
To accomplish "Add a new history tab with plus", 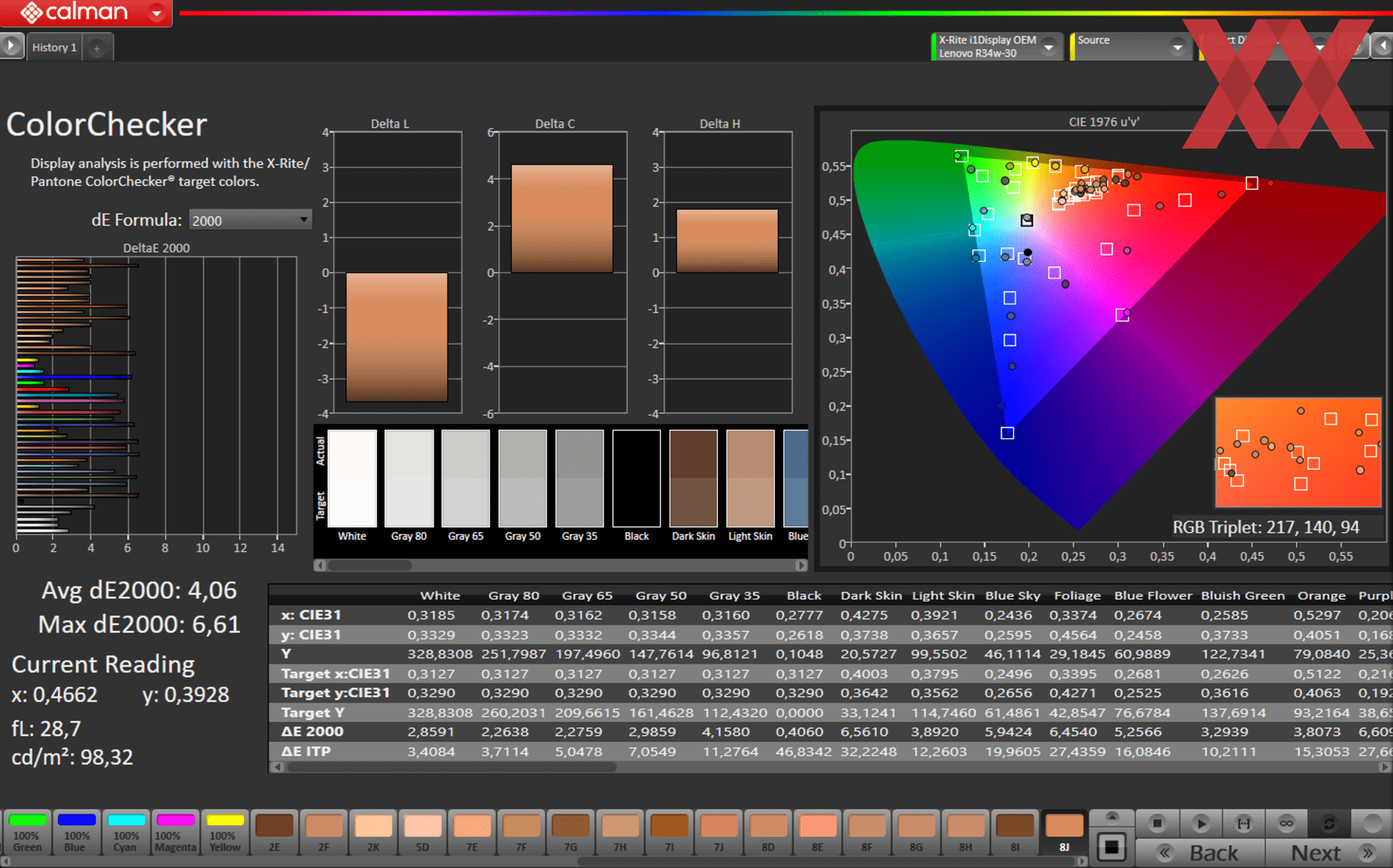I will (x=96, y=48).
